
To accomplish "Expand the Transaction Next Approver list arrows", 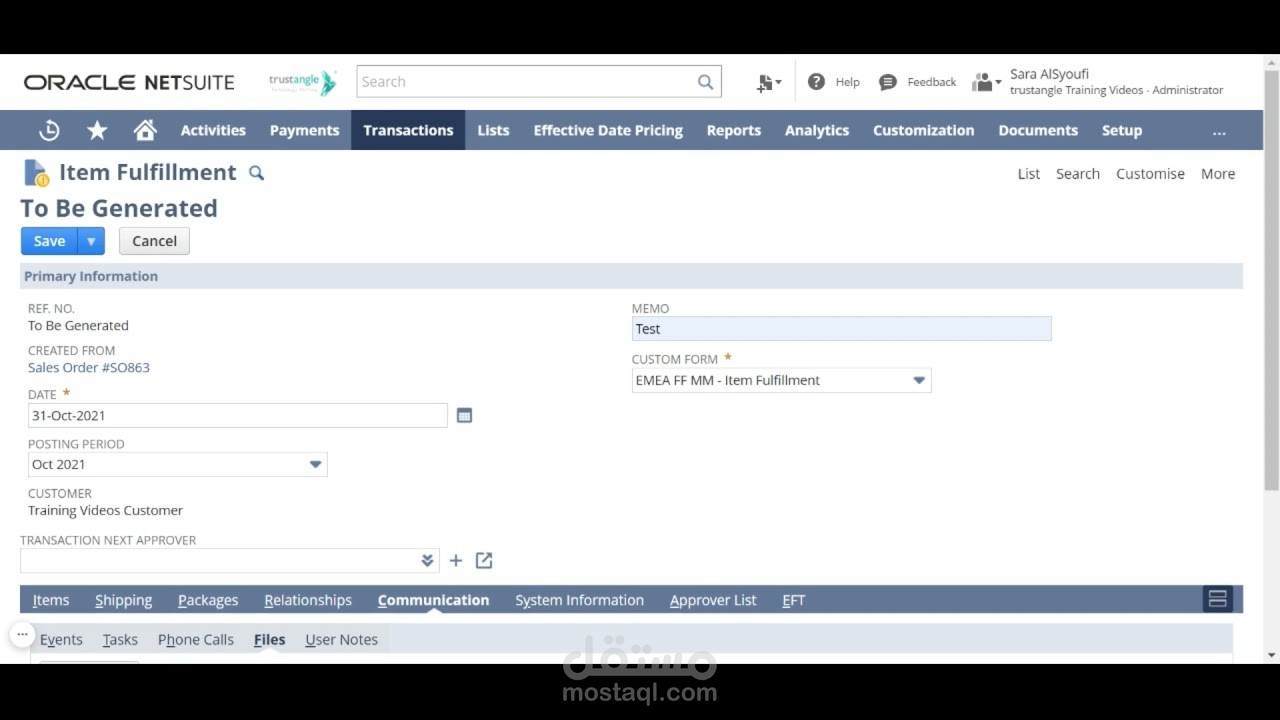I will pos(427,561).
